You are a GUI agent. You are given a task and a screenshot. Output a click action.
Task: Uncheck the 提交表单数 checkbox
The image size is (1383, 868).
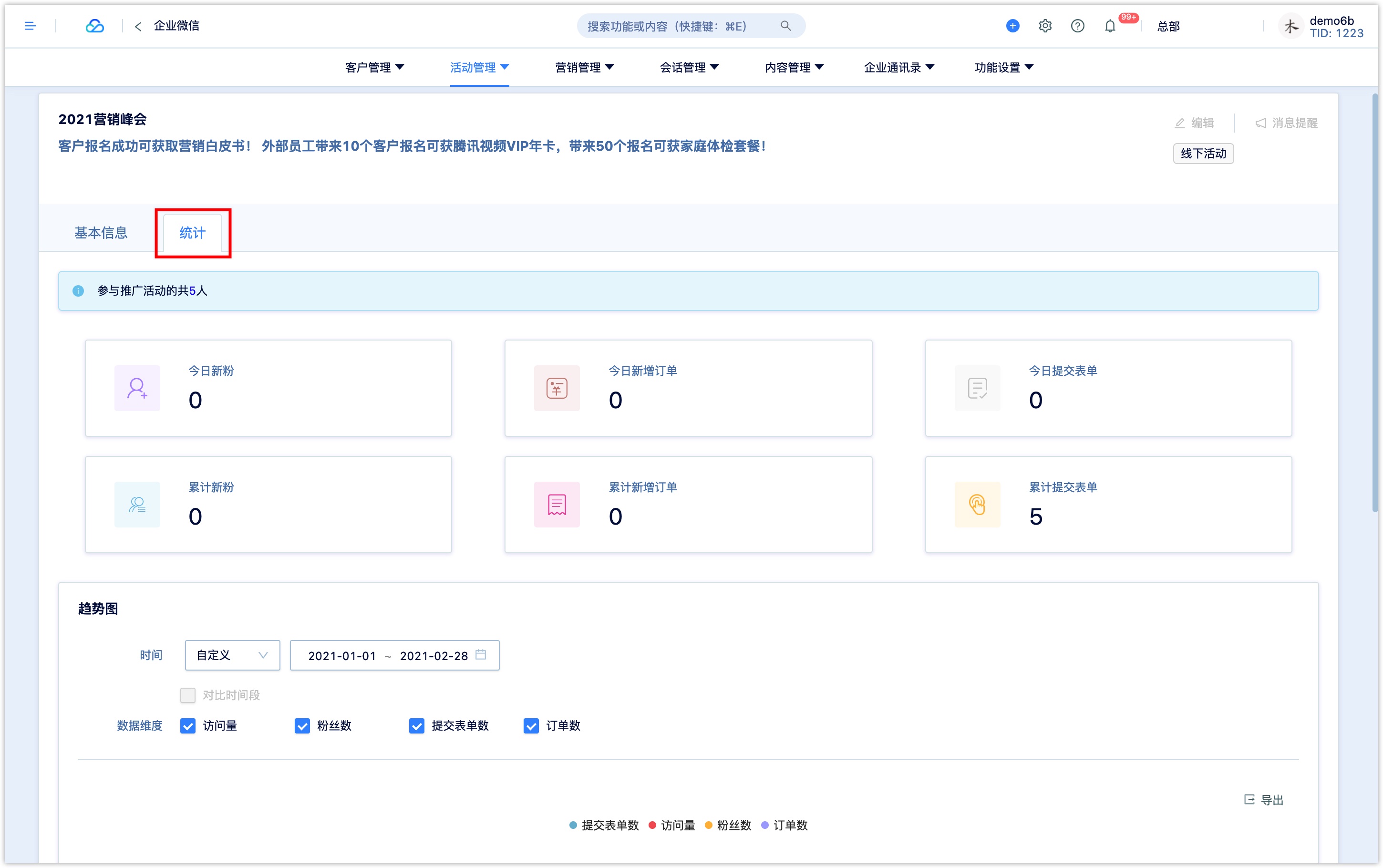click(417, 725)
